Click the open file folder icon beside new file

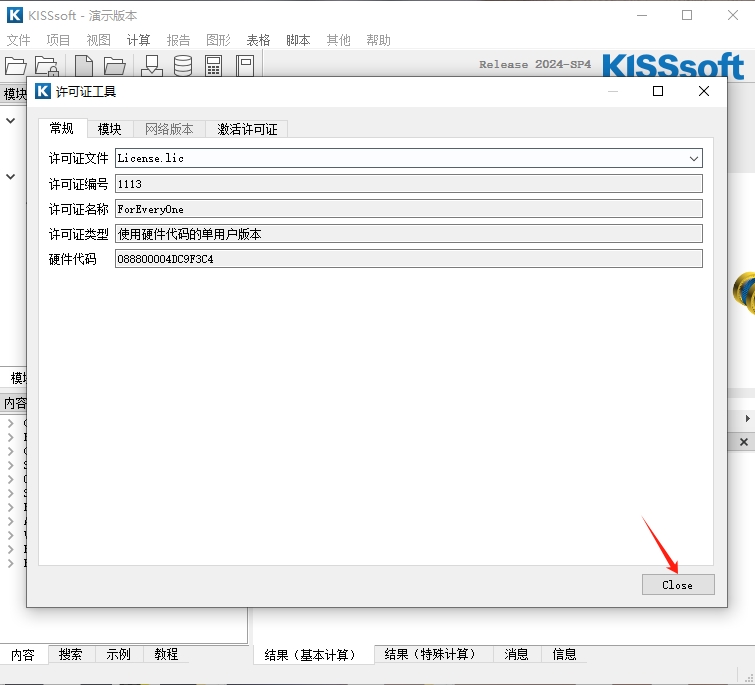[115, 65]
